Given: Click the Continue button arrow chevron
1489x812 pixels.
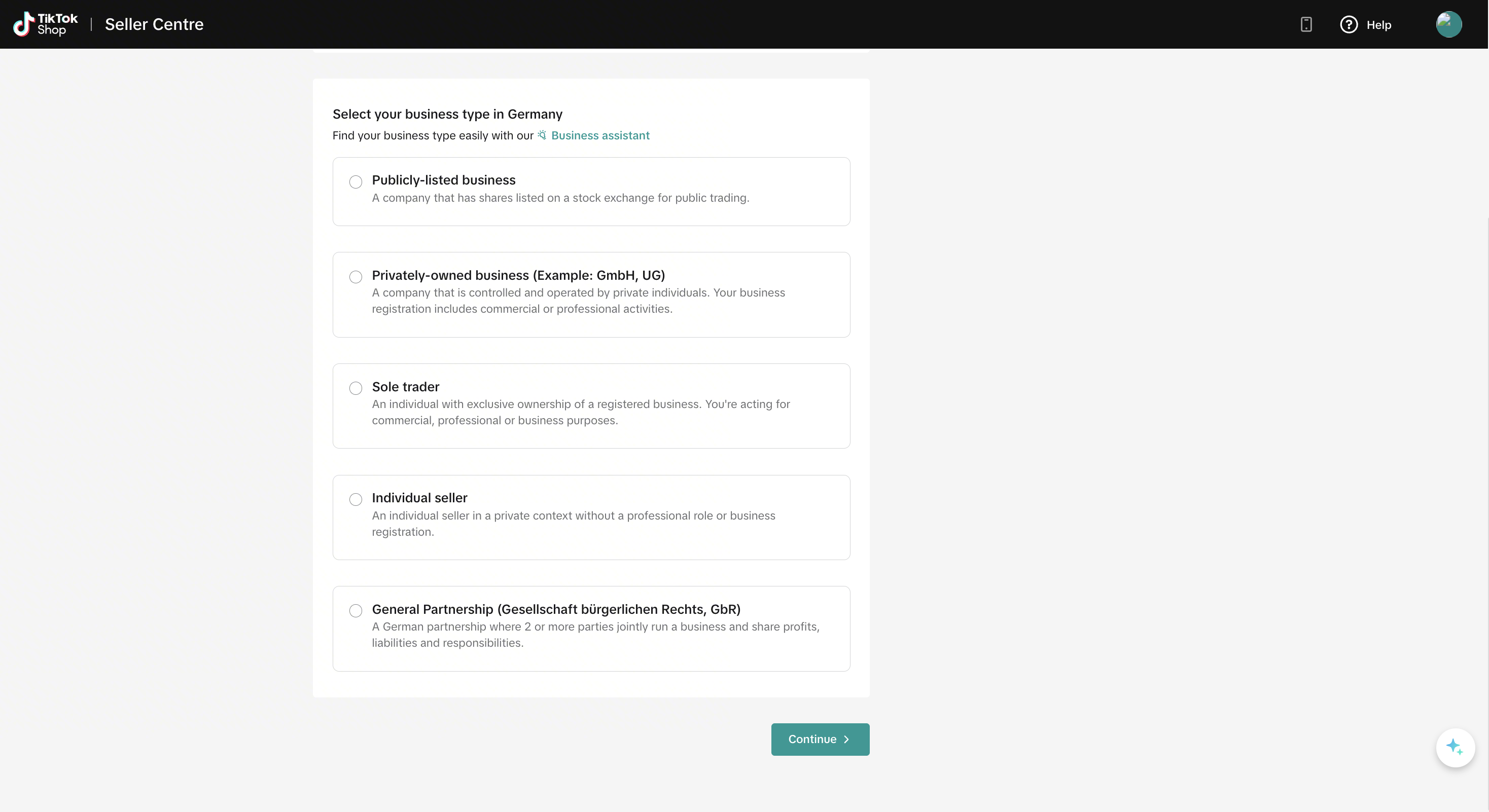Looking at the screenshot, I should pos(846,739).
